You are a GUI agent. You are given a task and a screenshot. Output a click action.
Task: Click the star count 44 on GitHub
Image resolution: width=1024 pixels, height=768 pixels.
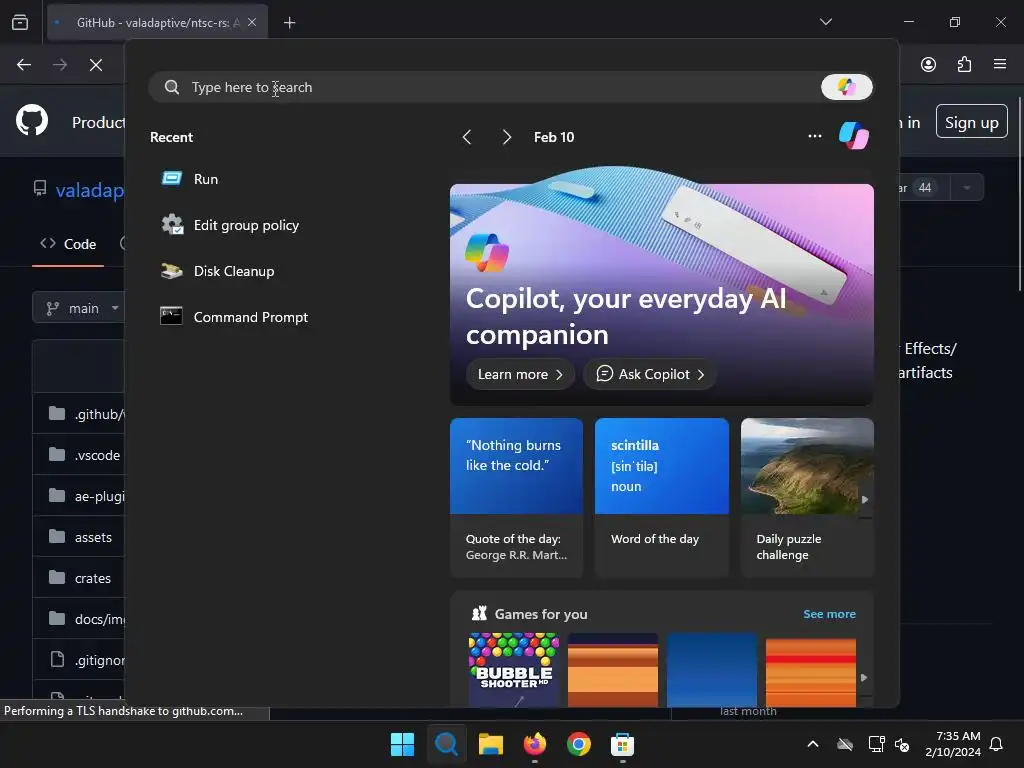click(x=925, y=188)
